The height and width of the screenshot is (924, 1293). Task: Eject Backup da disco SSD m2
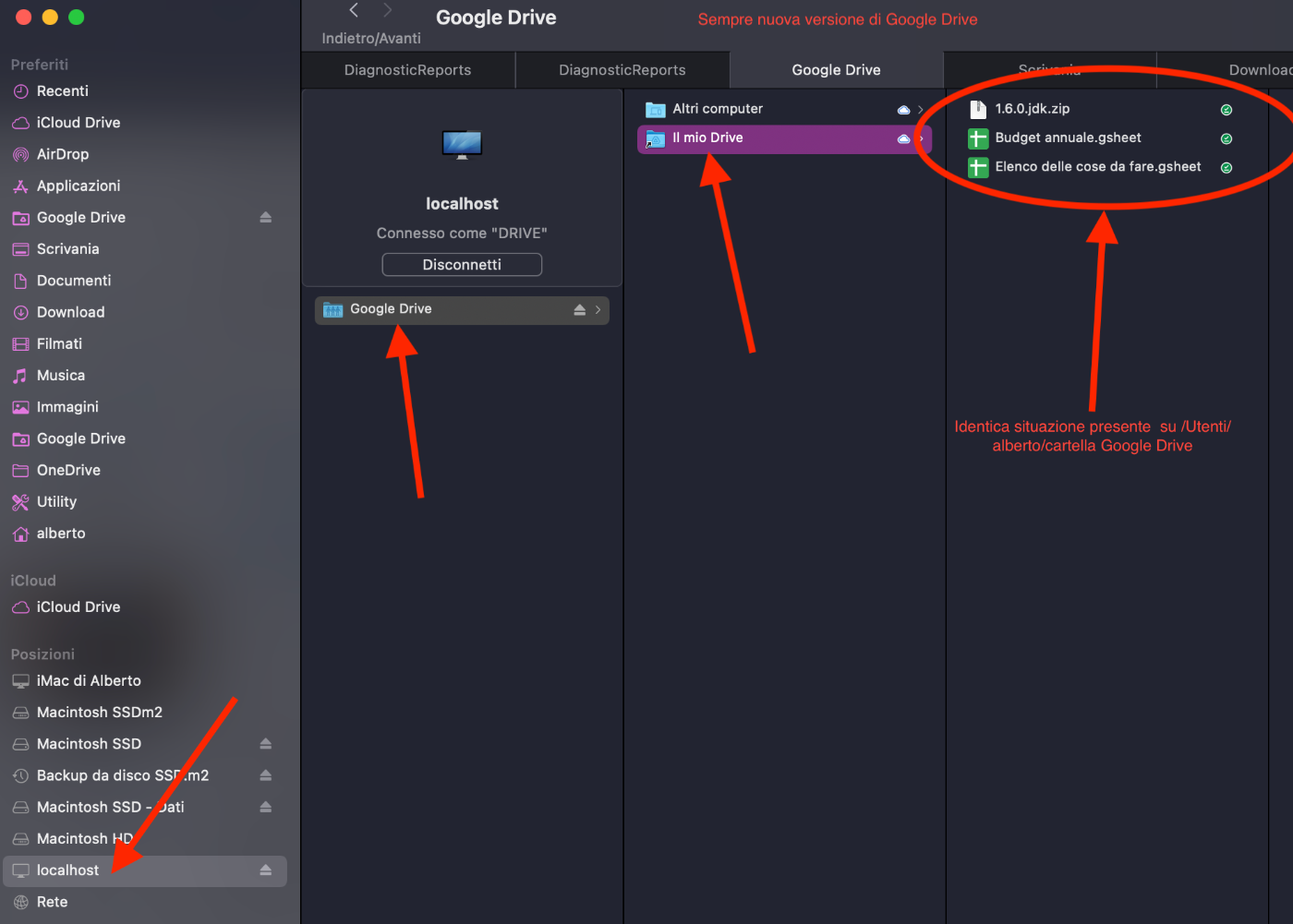266,775
